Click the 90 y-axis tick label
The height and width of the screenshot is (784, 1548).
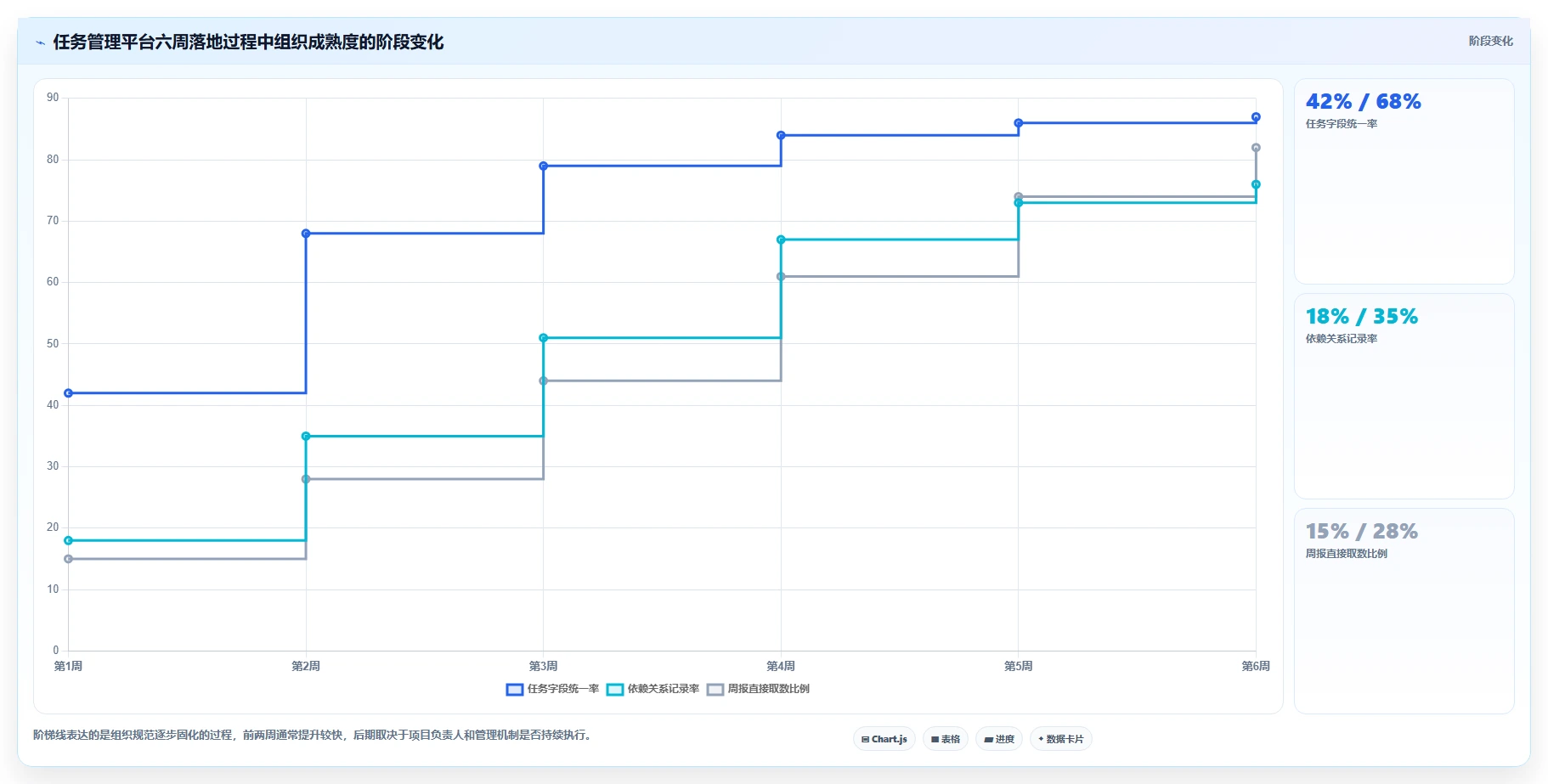point(54,98)
